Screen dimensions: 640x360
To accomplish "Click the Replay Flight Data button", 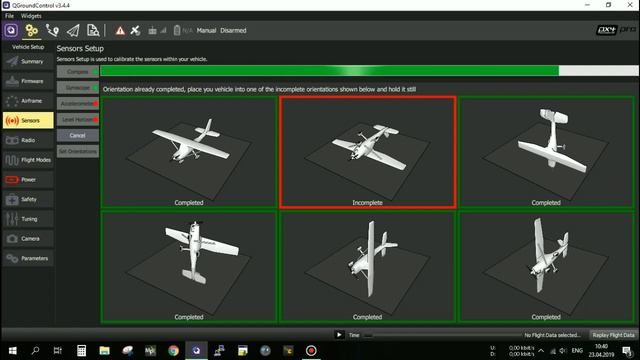I will pos(613,335).
